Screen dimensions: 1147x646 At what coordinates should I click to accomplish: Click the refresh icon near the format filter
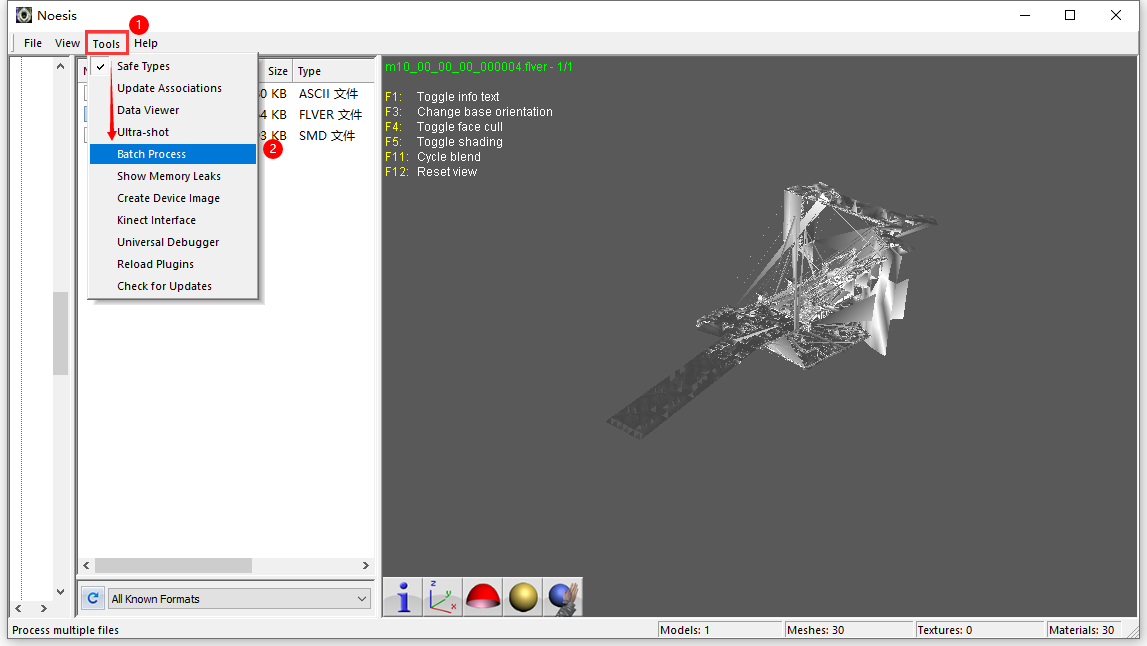point(92,597)
